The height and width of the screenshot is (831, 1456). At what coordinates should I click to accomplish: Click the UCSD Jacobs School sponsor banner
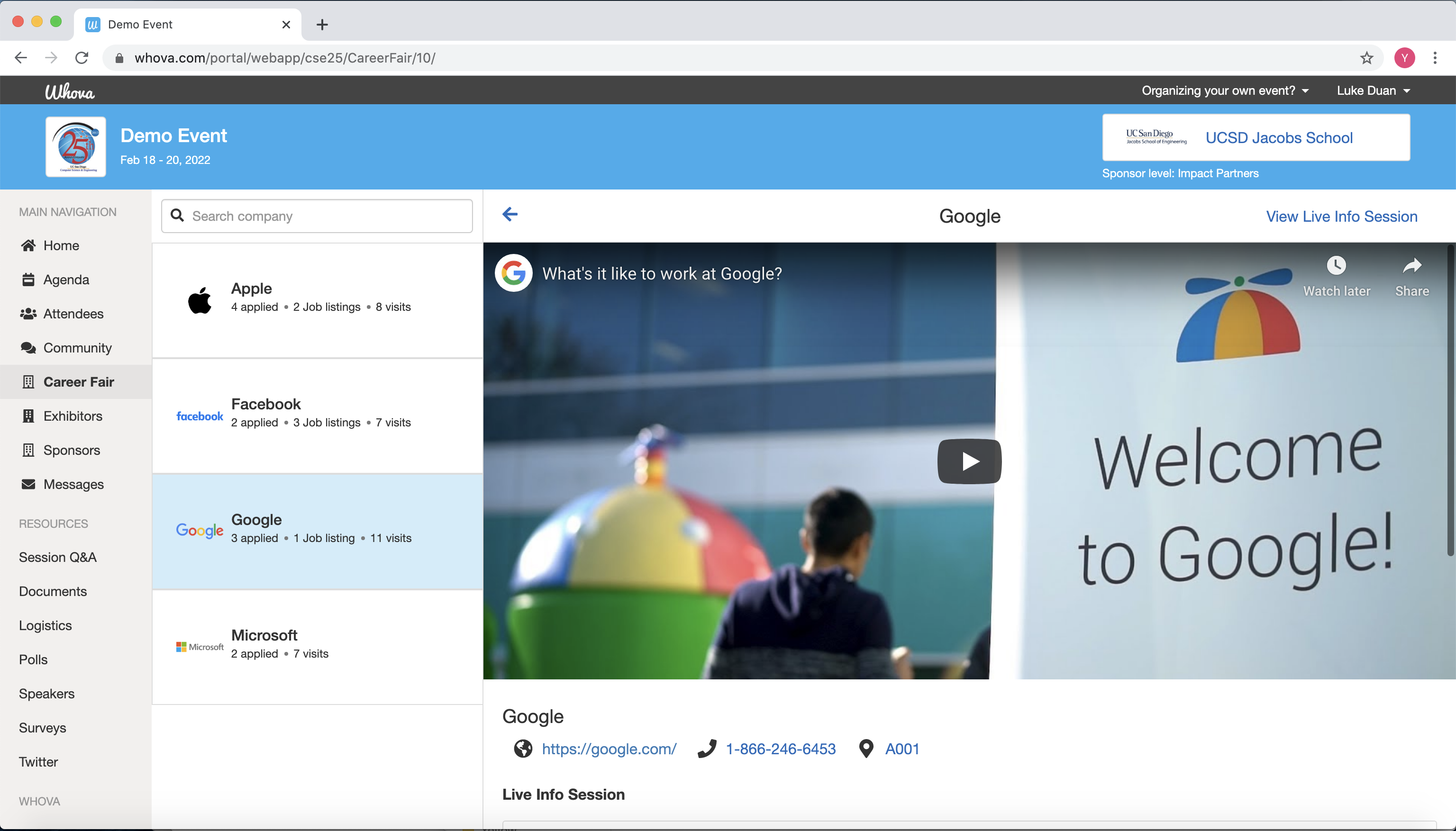(1256, 137)
